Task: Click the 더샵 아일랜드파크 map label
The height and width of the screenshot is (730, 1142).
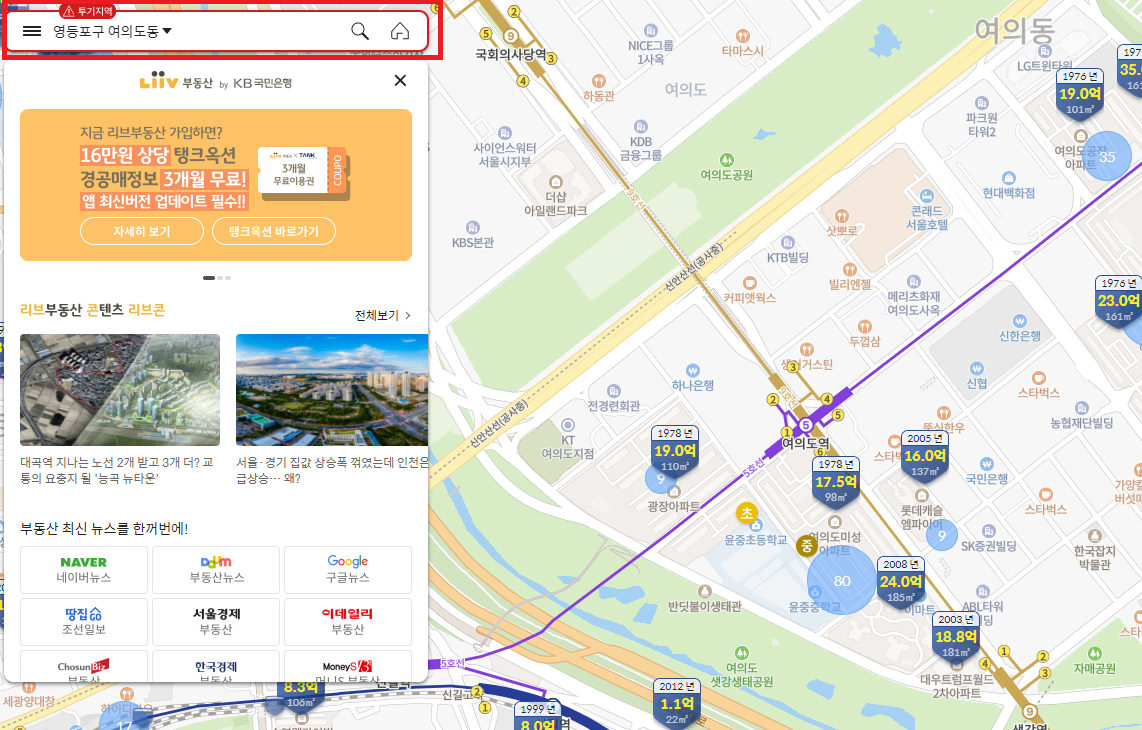Action: click(x=556, y=203)
